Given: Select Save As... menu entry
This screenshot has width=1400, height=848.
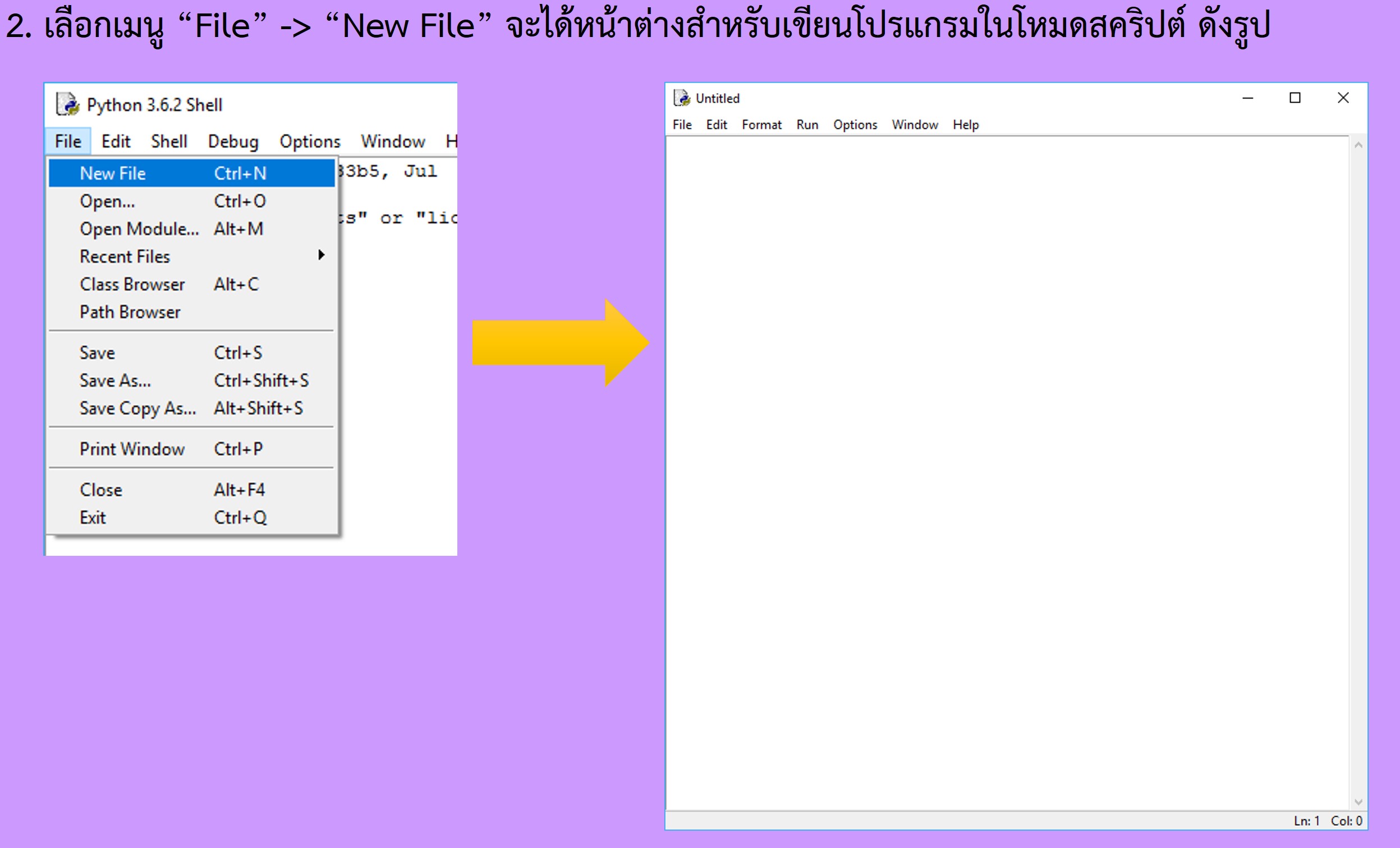Looking at the screenshot, I should point(116,381).
